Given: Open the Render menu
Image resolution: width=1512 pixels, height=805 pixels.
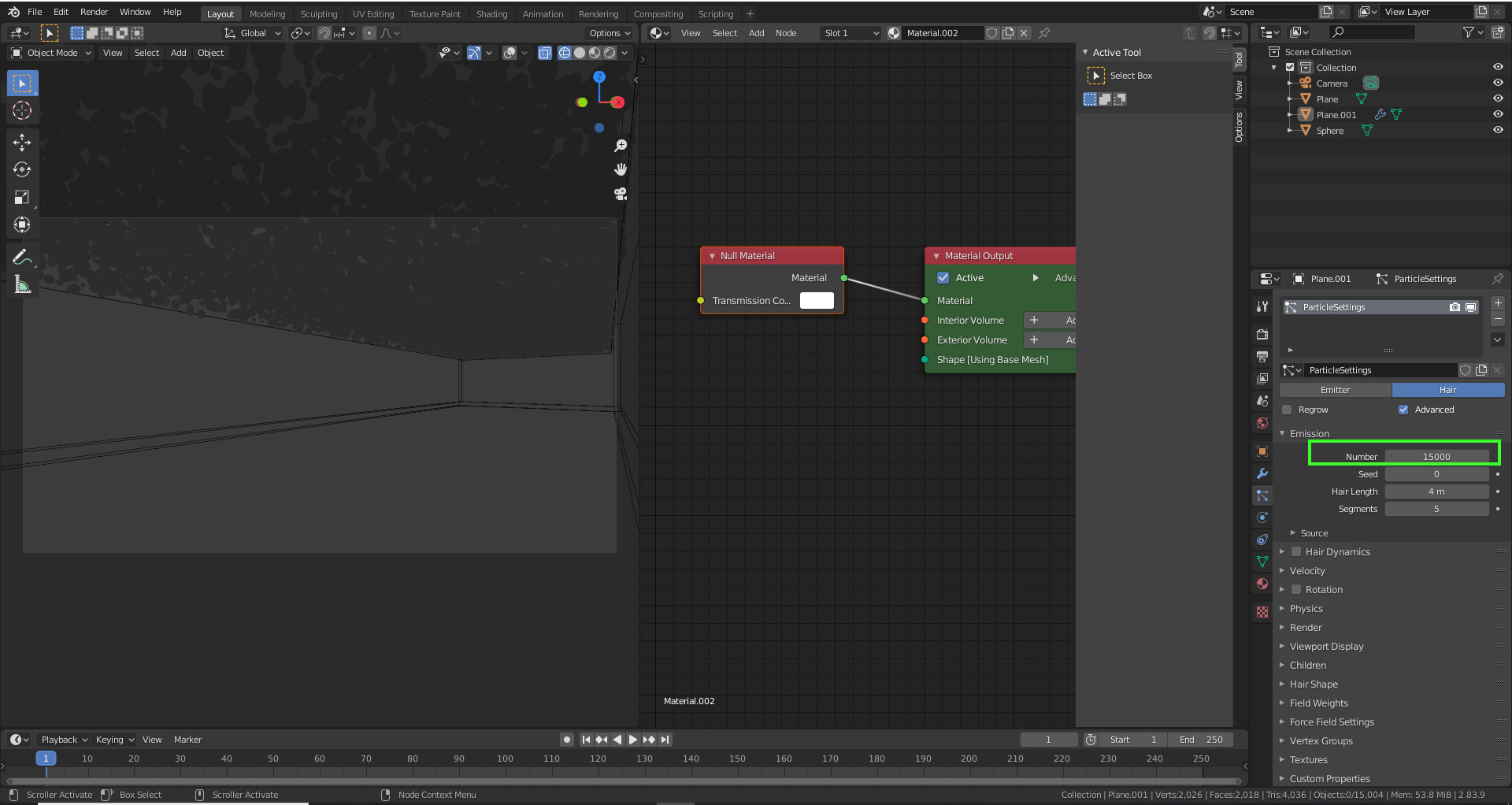Looking at the screenshot, I should [x=94, y=12].
